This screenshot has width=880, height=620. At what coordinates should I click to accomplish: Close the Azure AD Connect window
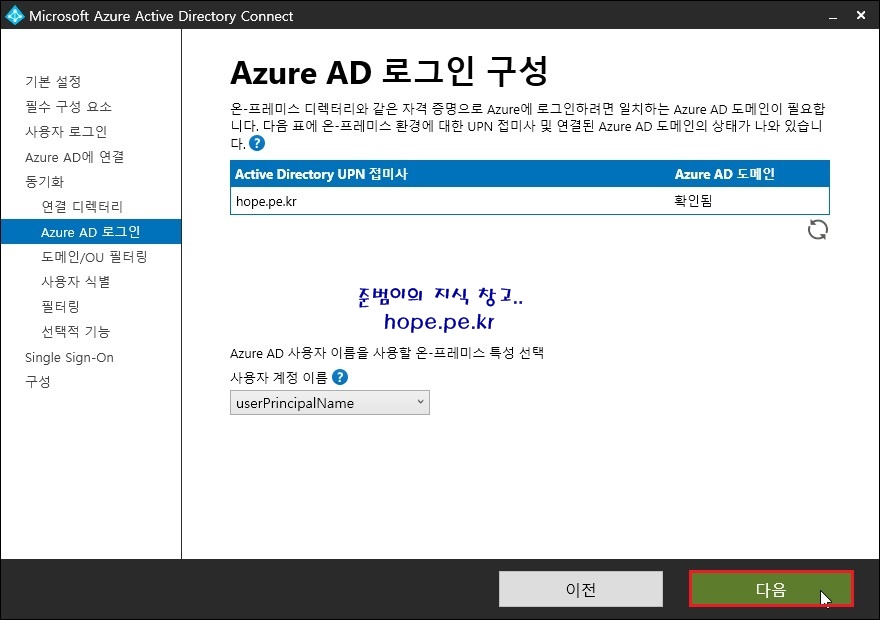[x=861, y=16]
